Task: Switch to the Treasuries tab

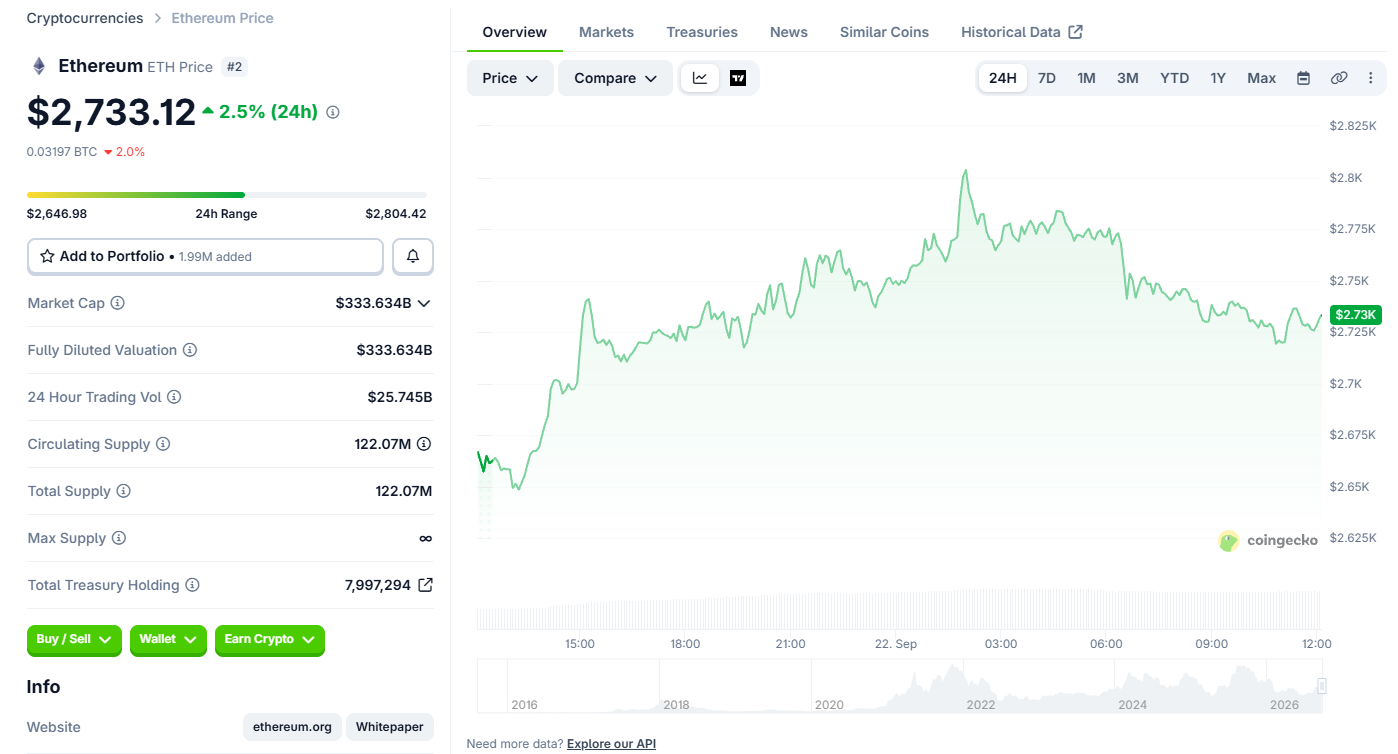Action: coord(702,32)
